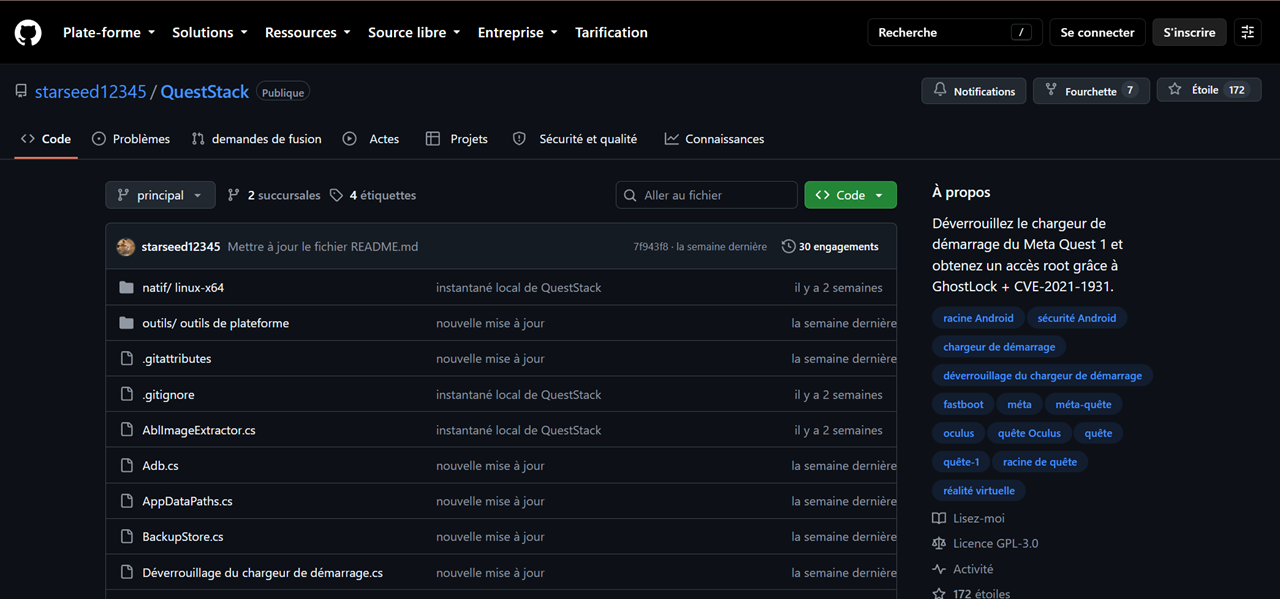Focus the Recherche search field
The image size is (1280, 599).
coord(955,32)
